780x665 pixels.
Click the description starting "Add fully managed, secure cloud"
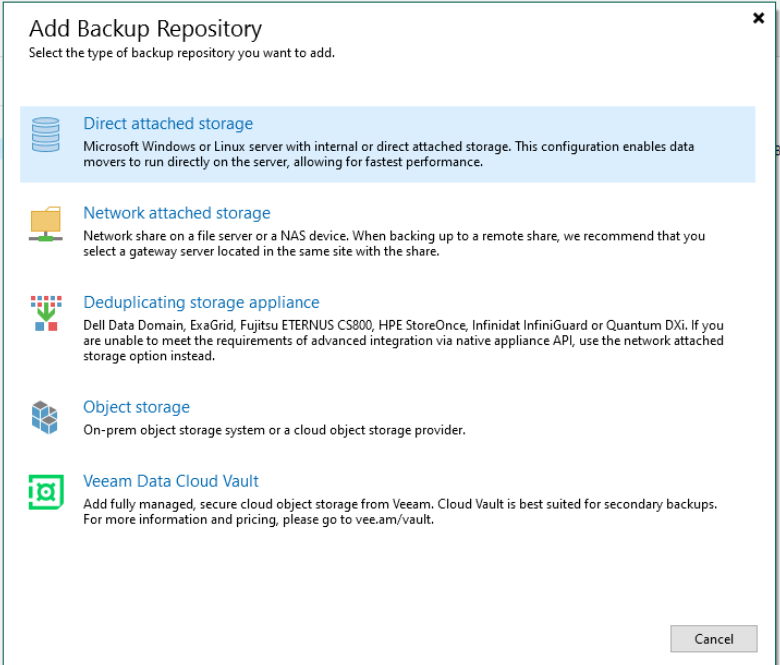pyautogui.click(x=400, y=512)
